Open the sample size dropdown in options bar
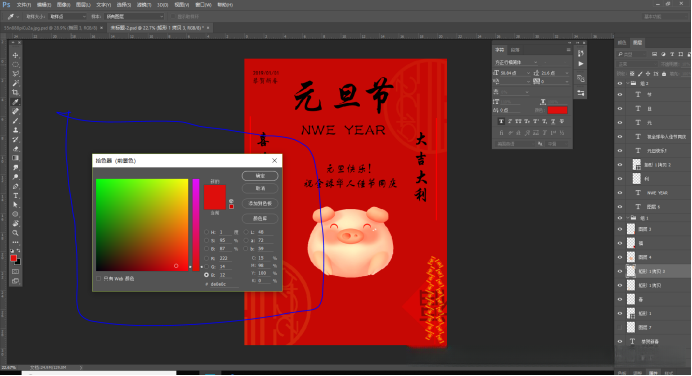 click(x=67, y=16)
